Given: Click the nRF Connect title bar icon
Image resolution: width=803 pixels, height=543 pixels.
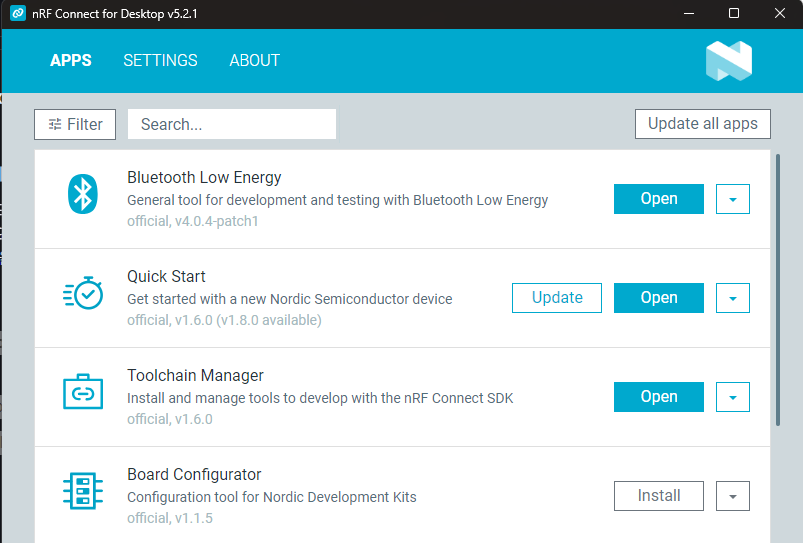Looking at the screenshot, I should point(18,13).
